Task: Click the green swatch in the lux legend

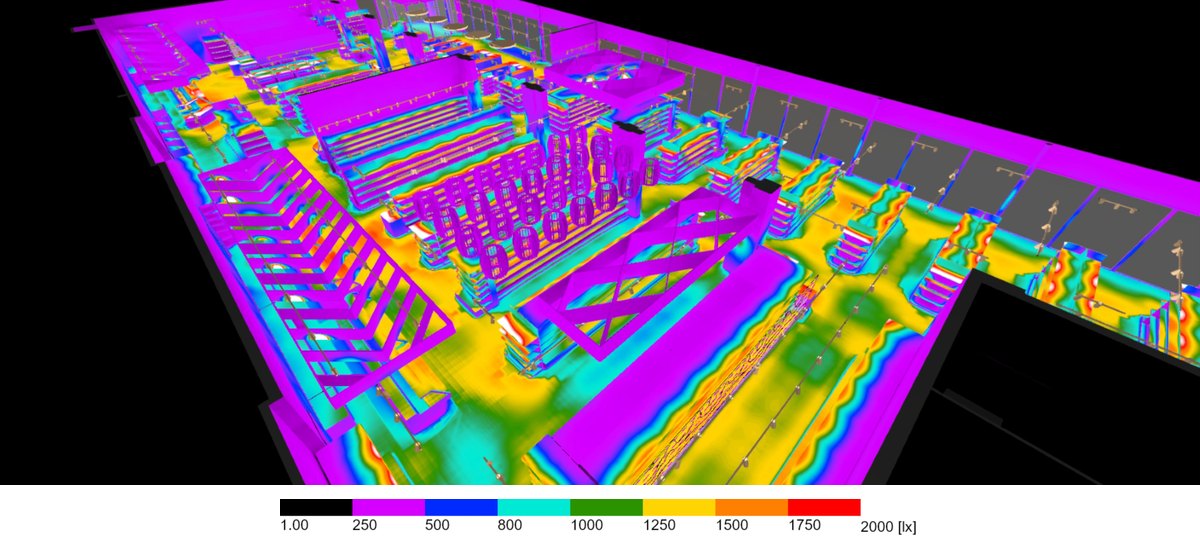Action: coord(606,507)
